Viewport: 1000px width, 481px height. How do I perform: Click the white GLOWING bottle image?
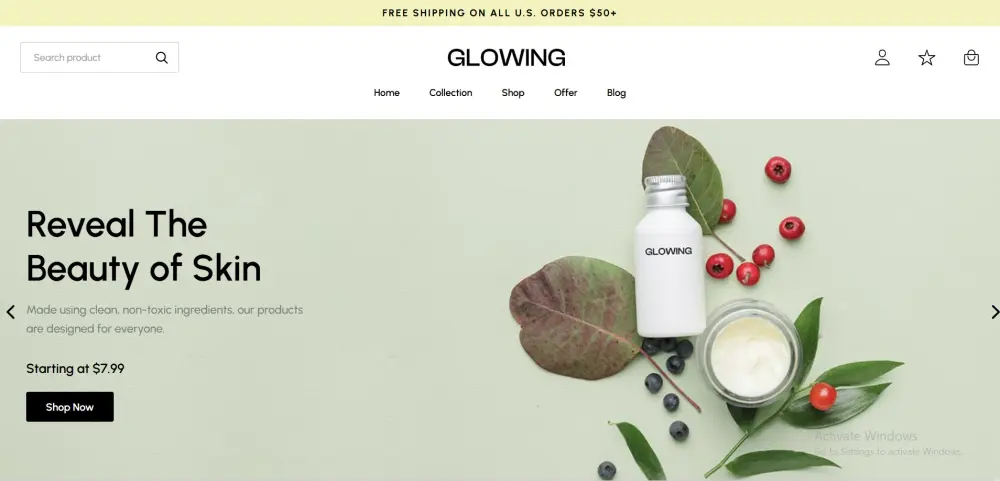coord(669,256)
